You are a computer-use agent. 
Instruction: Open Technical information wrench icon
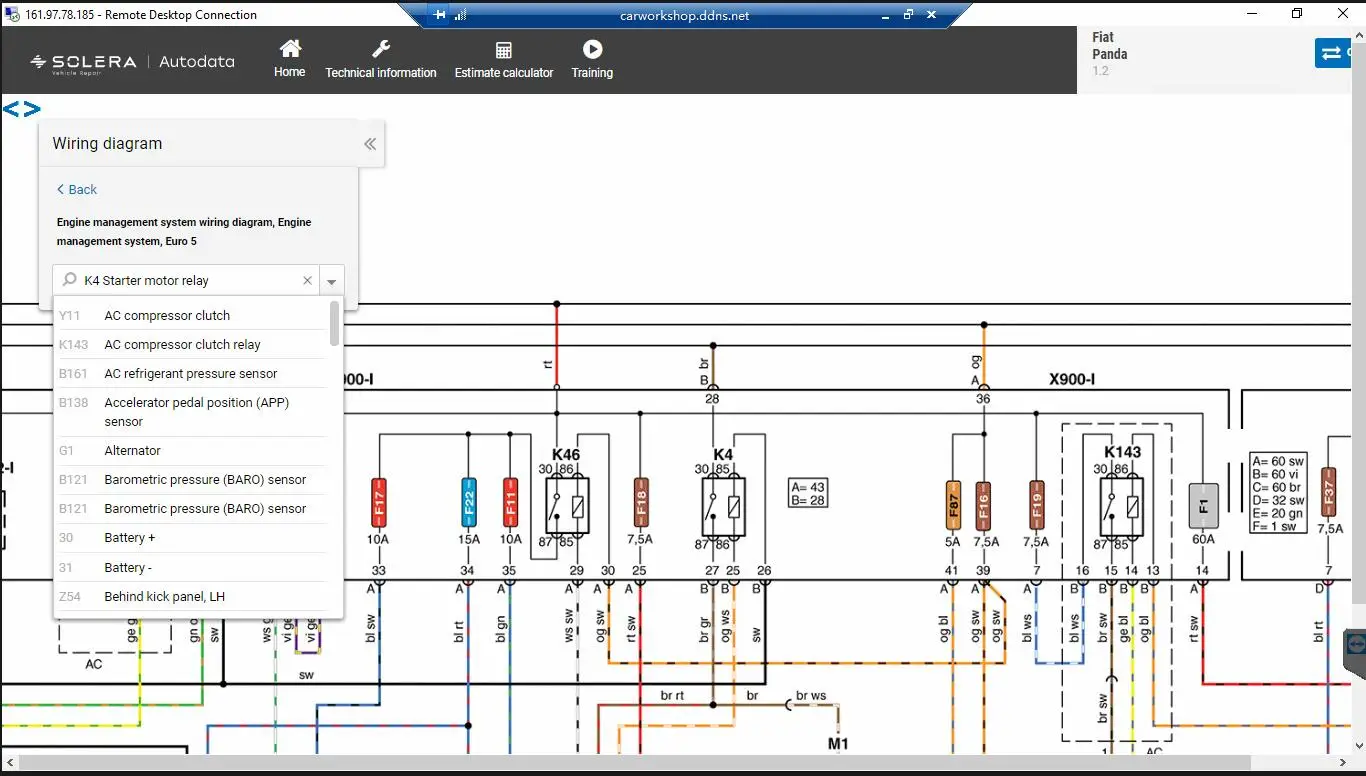point(380,50)
